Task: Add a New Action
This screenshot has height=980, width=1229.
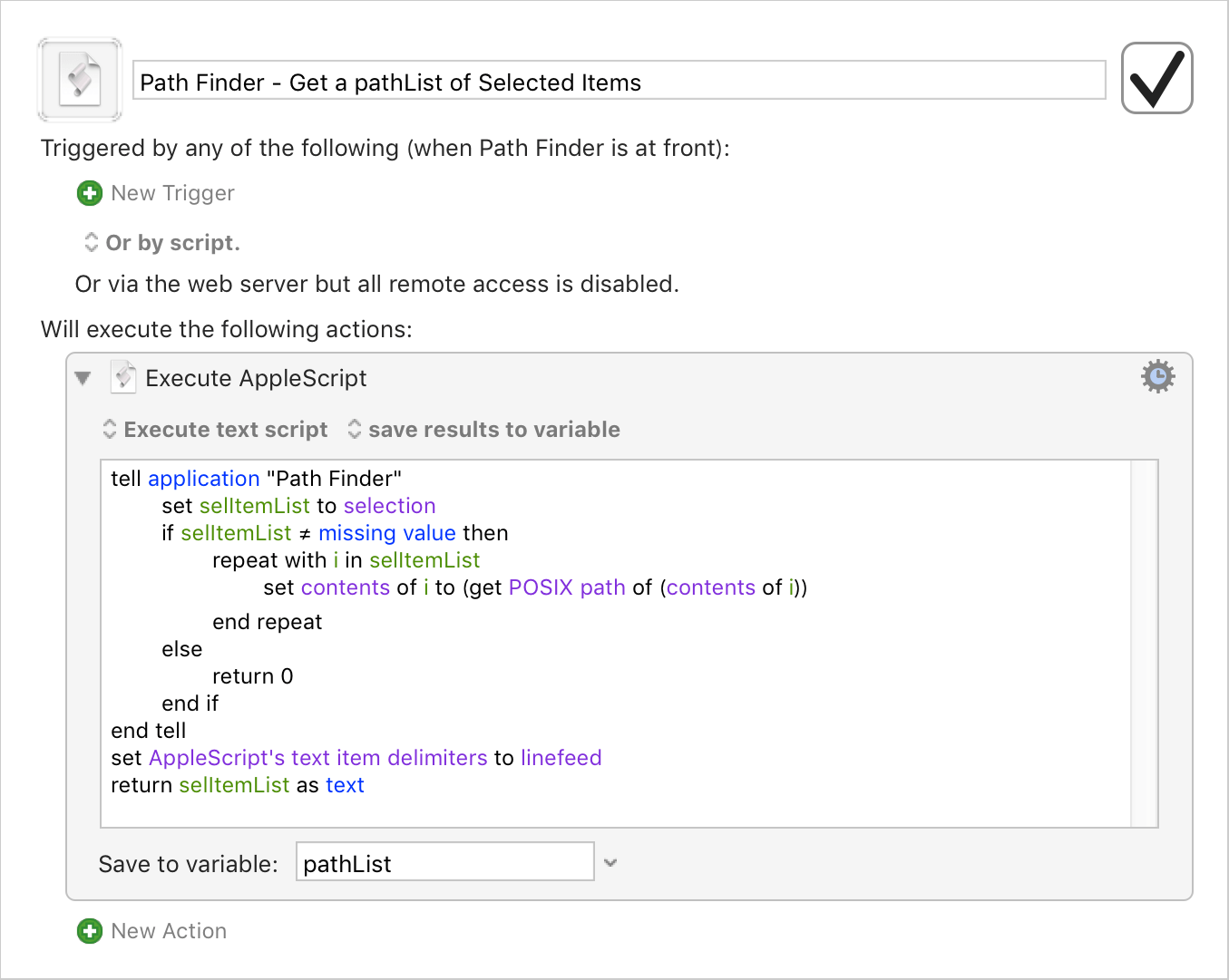Action: click(169, 931)
